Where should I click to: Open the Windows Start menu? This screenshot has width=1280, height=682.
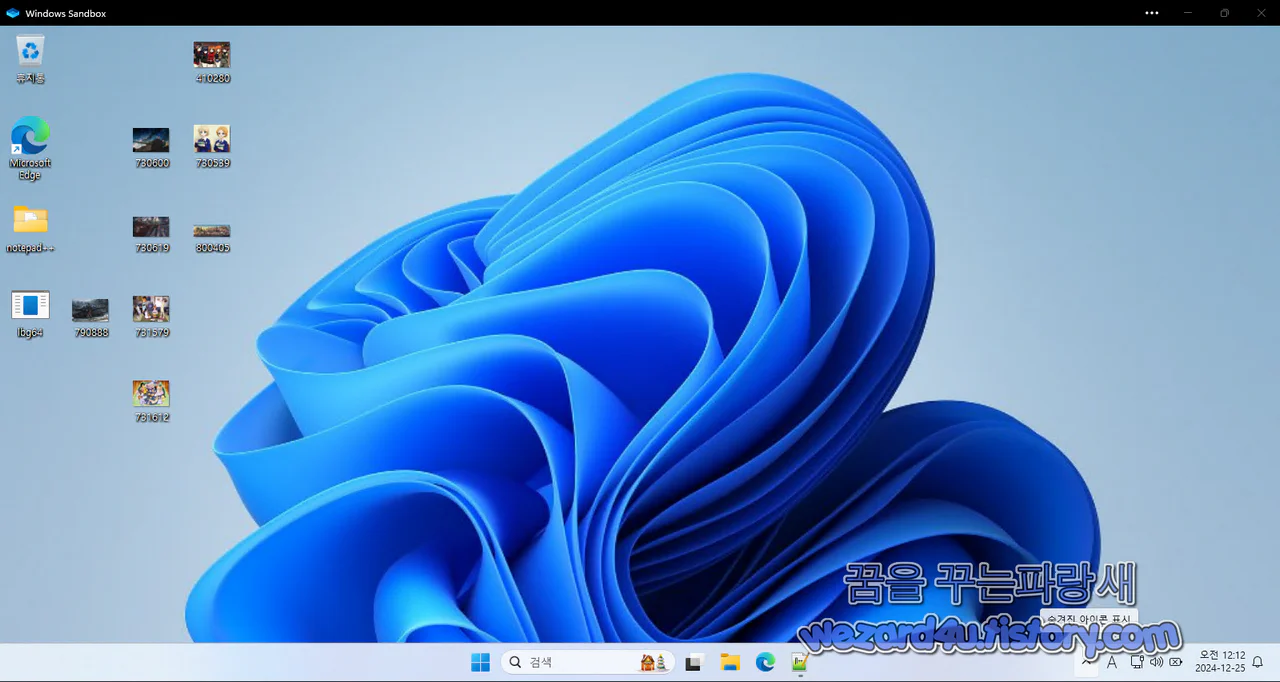coord(480,662)
